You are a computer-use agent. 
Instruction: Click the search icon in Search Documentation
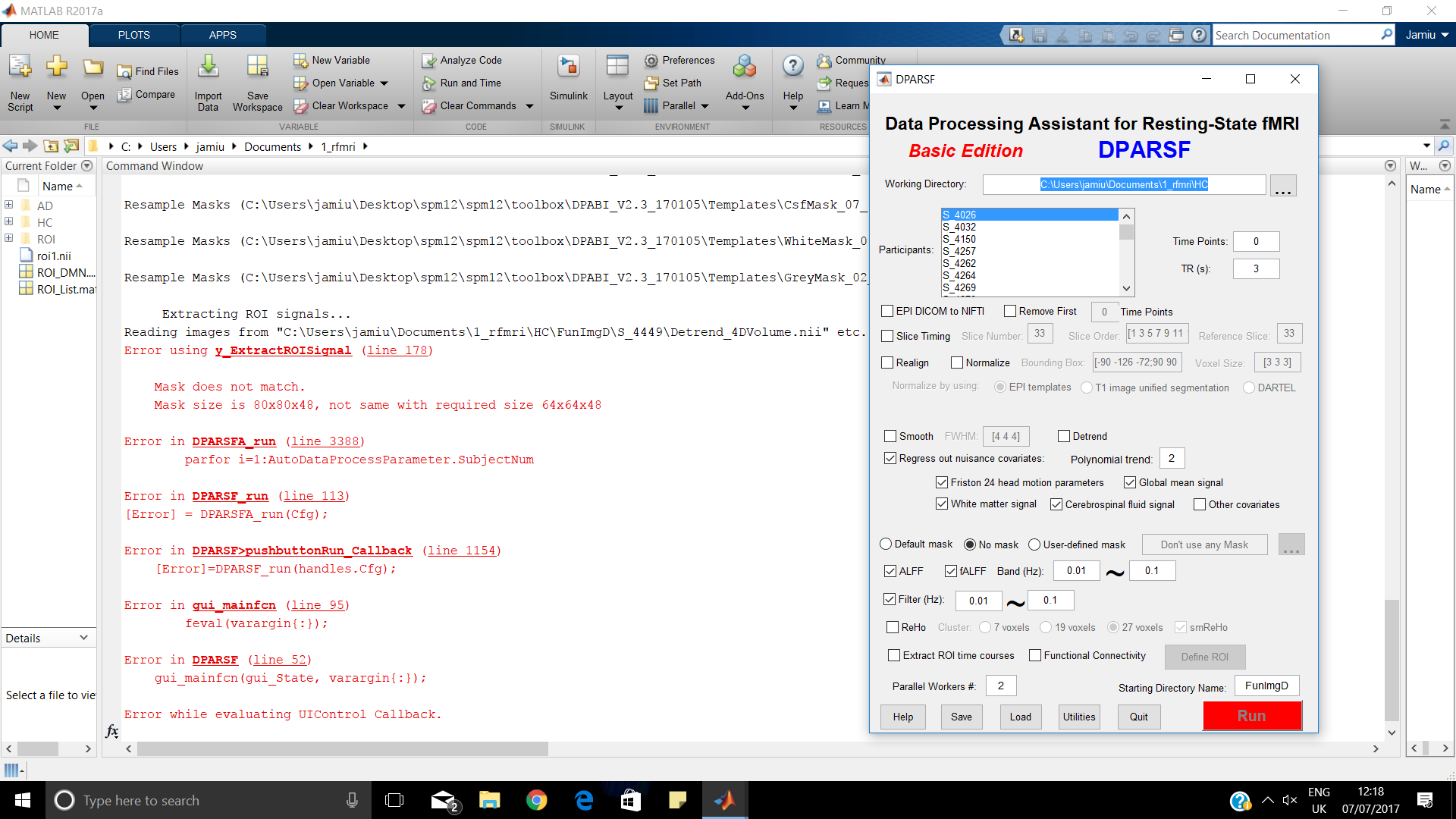coord(1387,35)
